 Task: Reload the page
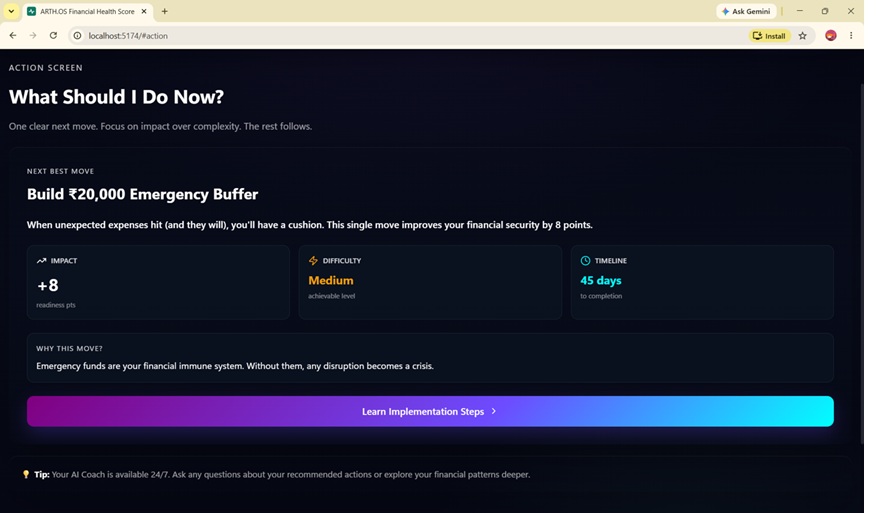[x=53, y=35]
